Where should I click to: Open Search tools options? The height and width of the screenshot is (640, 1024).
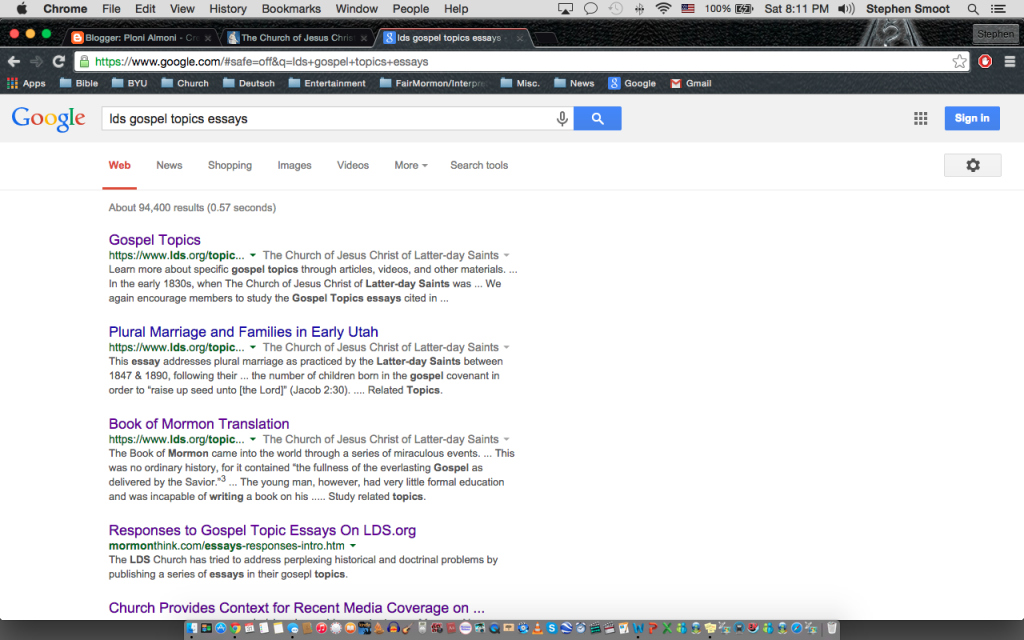click(x=479, y=165)
